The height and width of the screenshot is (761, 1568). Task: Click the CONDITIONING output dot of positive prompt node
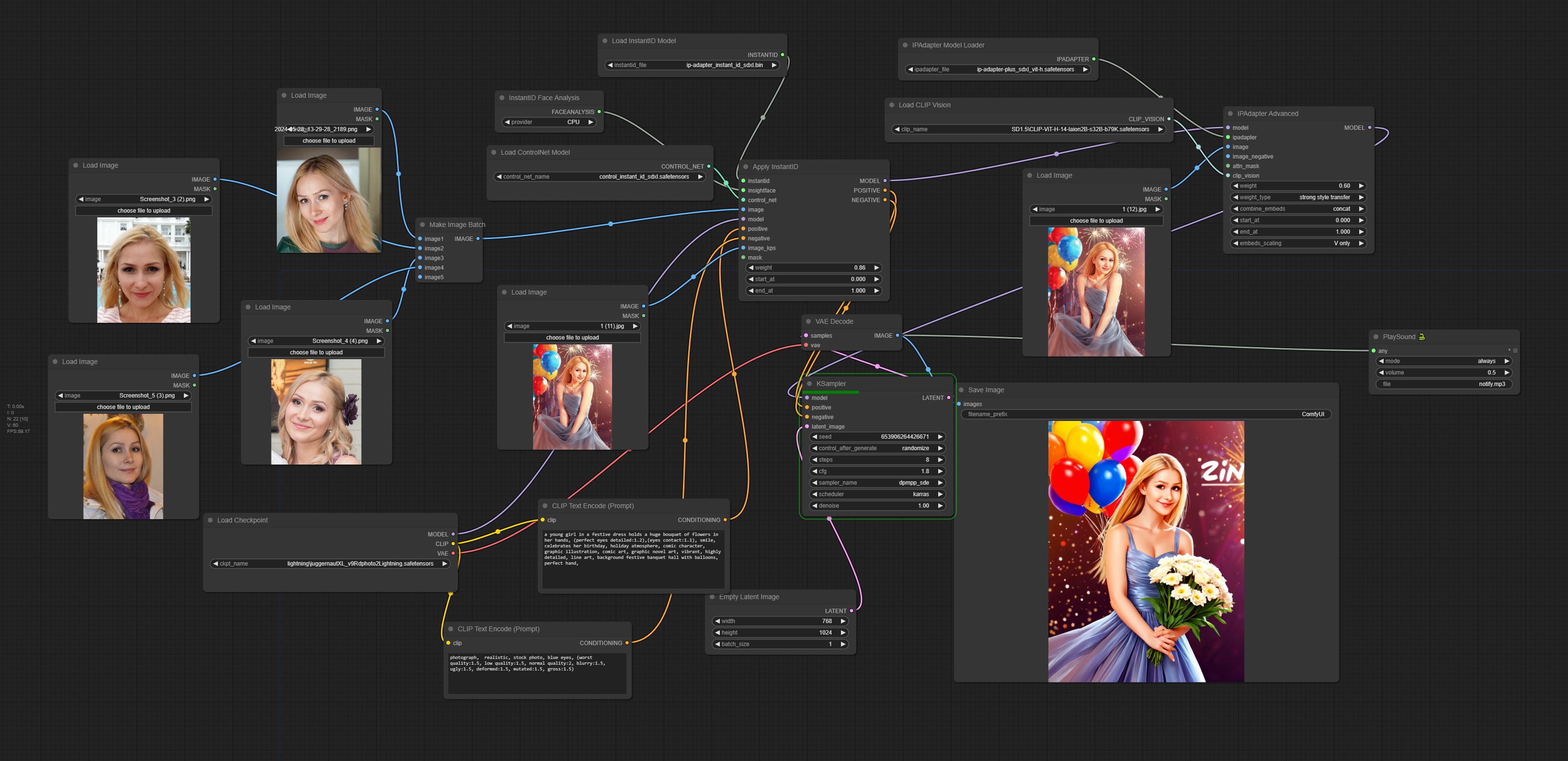coord(725,520)
